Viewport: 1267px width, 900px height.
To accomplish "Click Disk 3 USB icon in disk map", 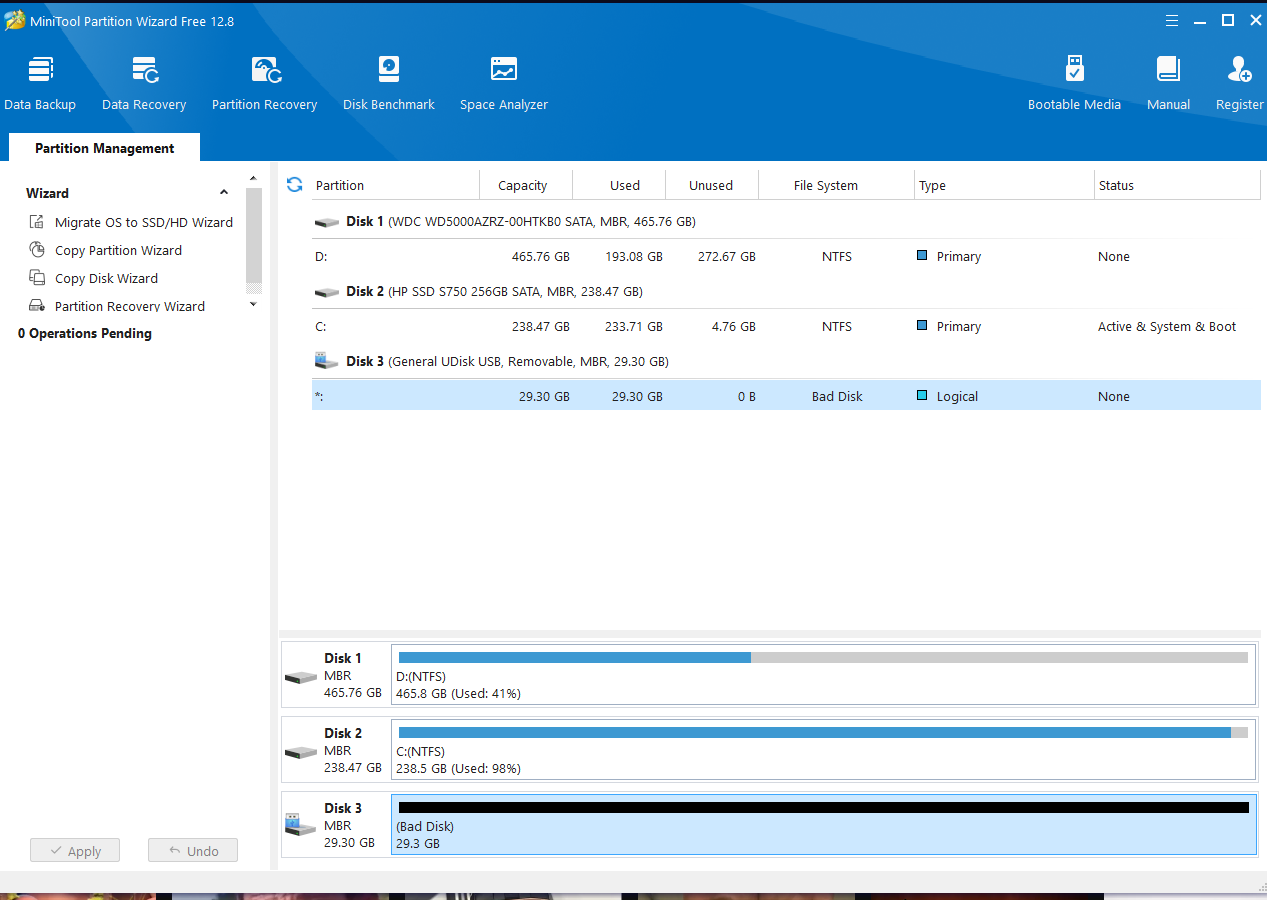I will click(301, 826).
